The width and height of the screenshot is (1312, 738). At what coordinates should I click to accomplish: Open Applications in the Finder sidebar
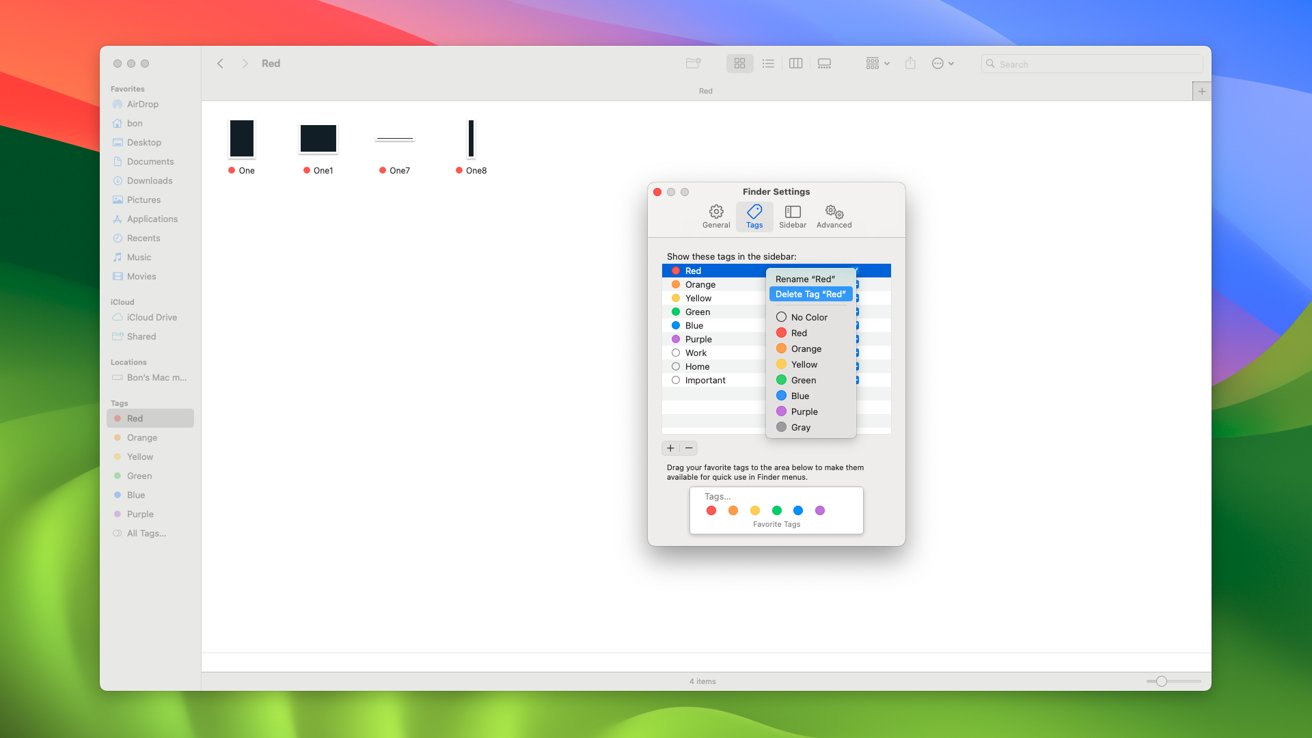pyautogui.click(x=150, y=219)
